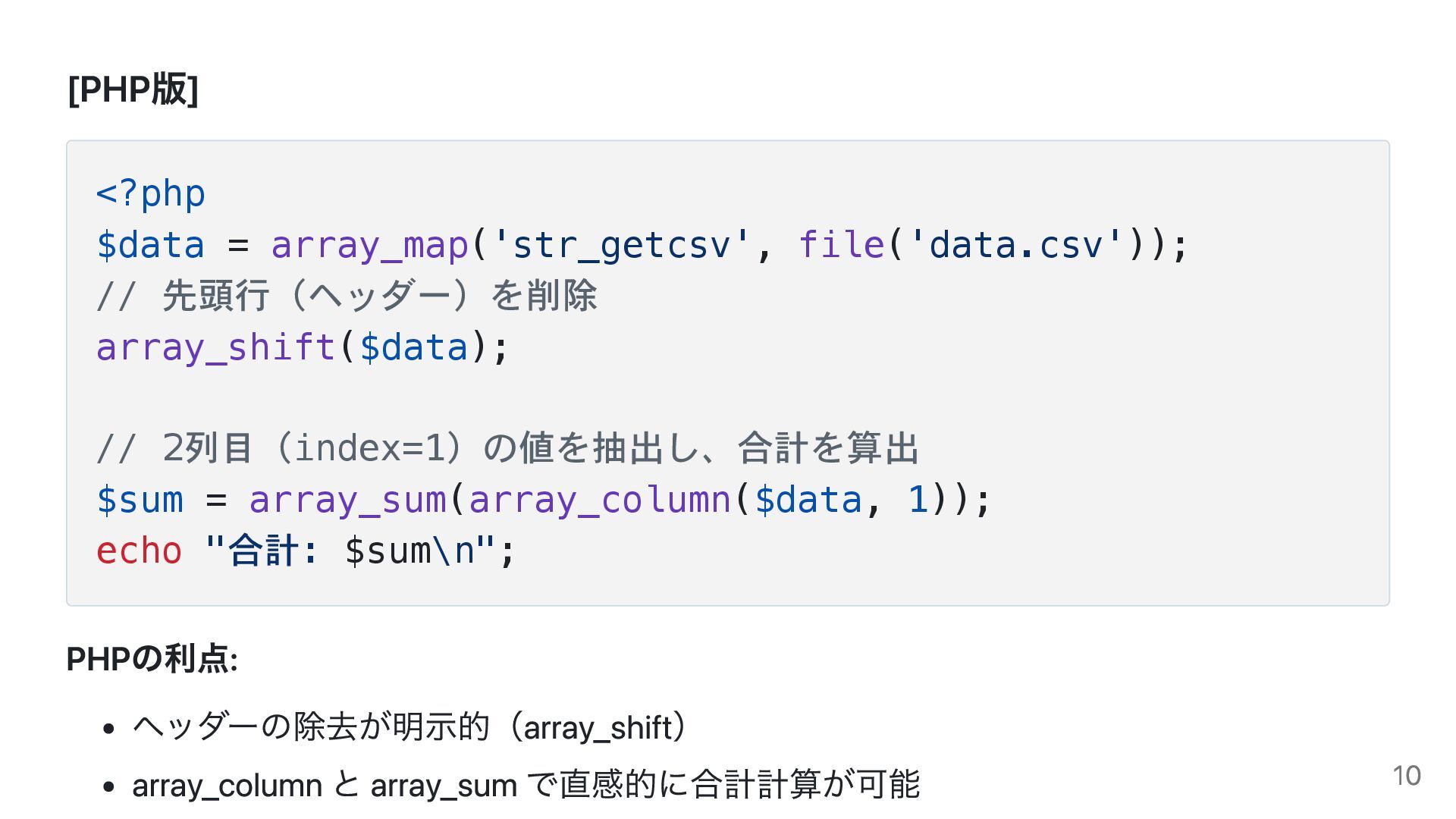Click the number 1 argument in array_column
Image resolution: width=1456 pixels, height=819 pixels.
click(918, 500)
